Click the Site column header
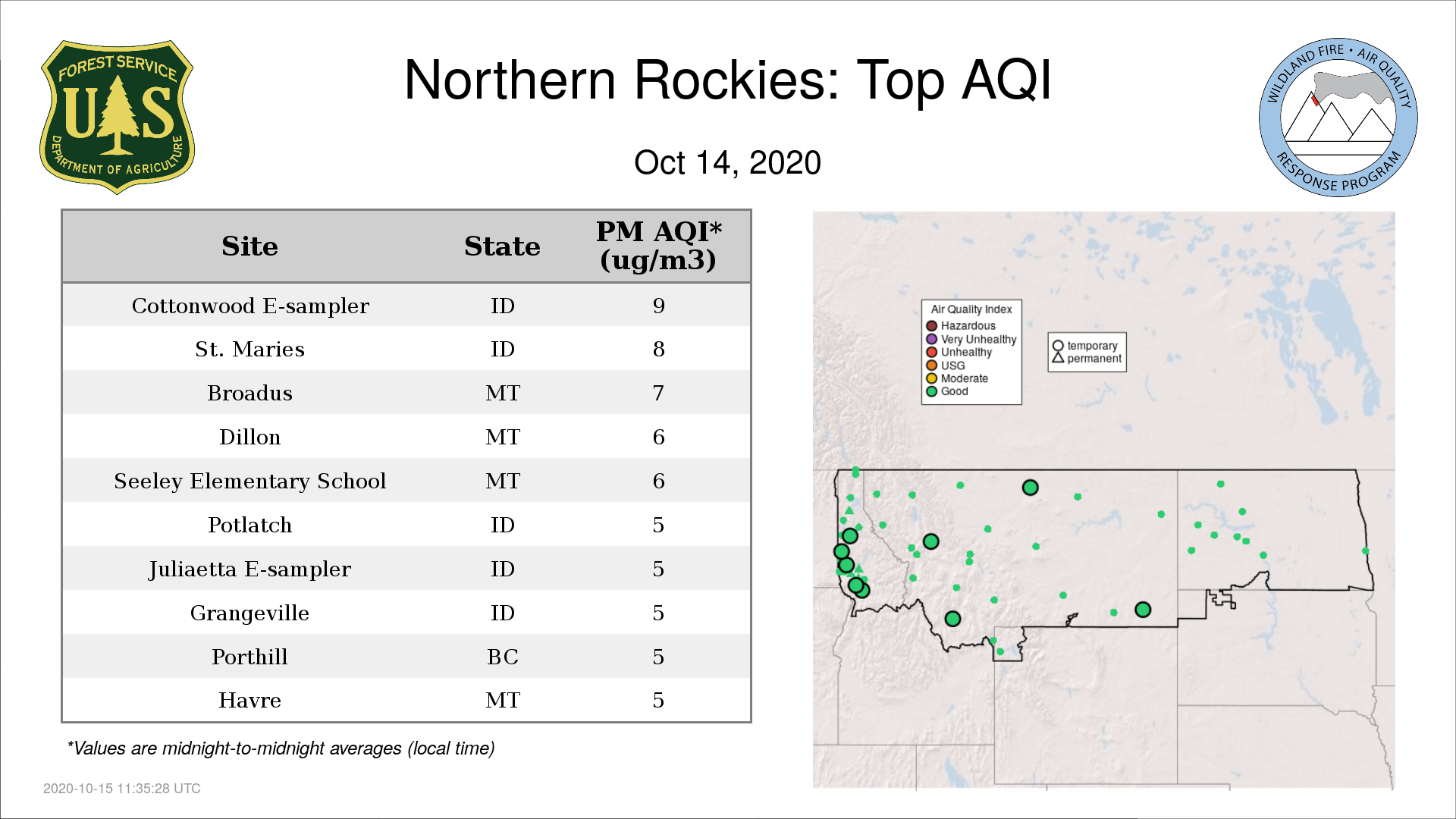 [250, 246]
